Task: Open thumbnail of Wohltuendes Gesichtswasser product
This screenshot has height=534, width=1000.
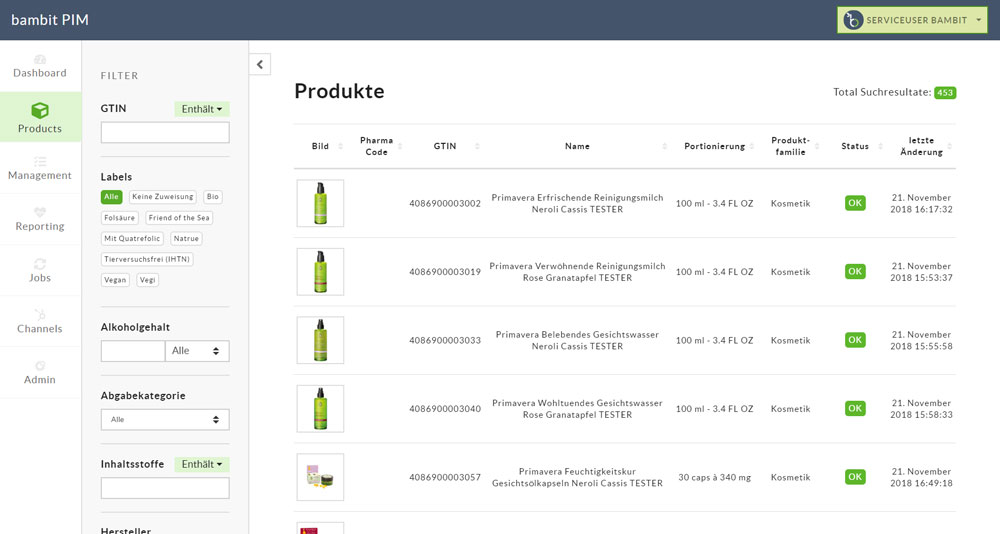Action: click(320, 409)
